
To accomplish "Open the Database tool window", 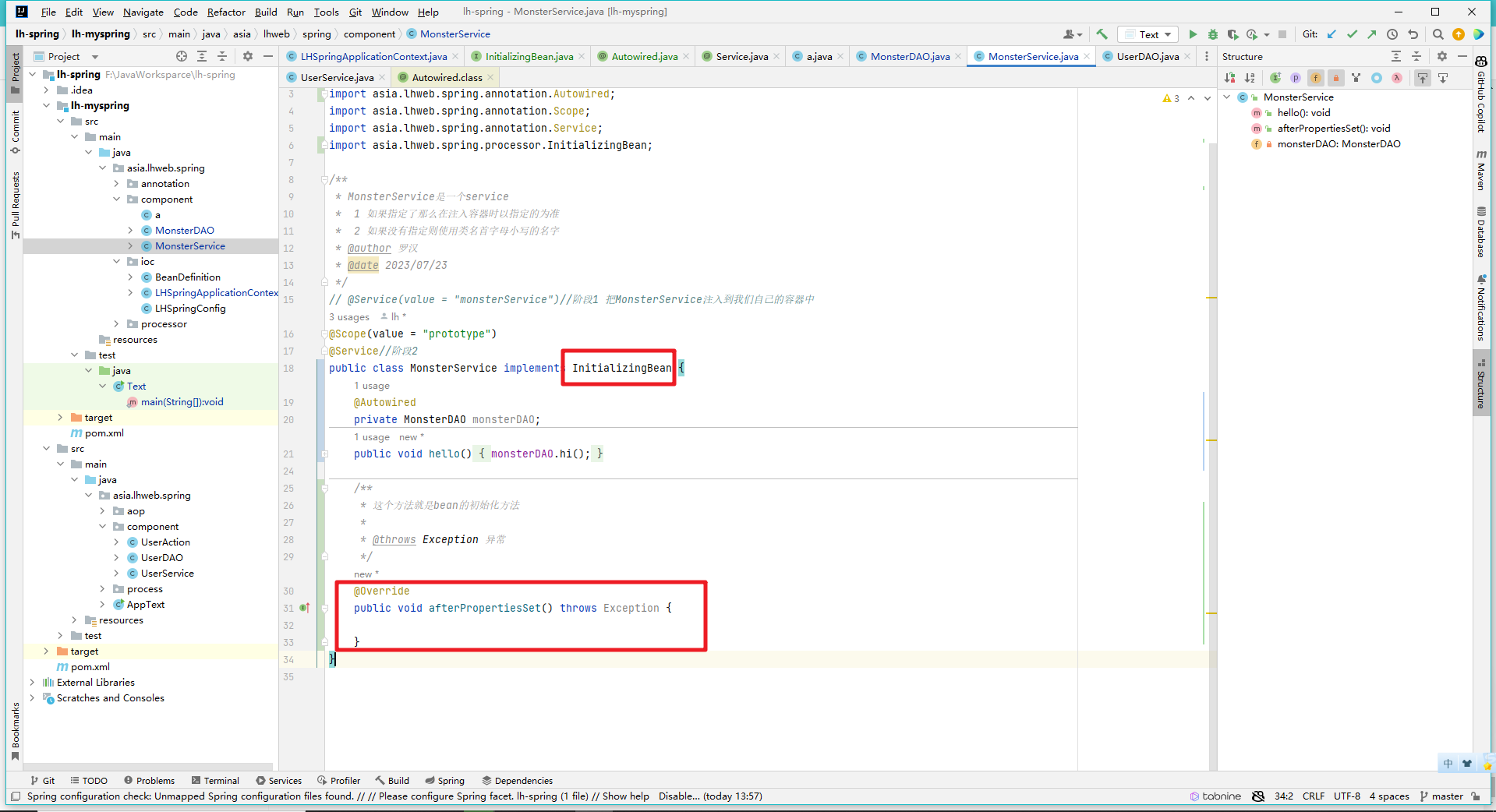I will coord(1481,231).
